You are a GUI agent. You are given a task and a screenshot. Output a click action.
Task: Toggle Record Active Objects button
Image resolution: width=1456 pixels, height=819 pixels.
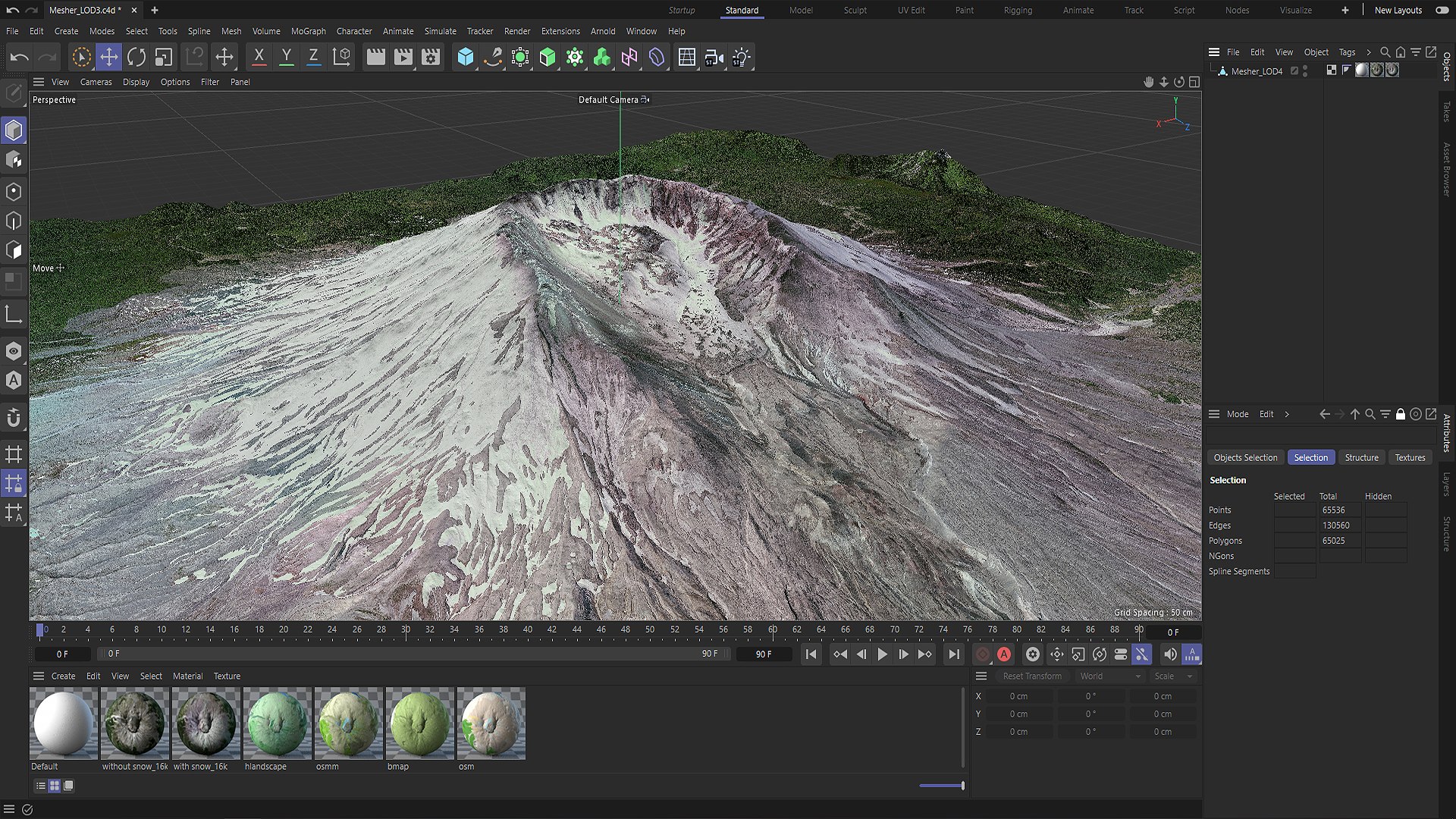click(983, 654)
